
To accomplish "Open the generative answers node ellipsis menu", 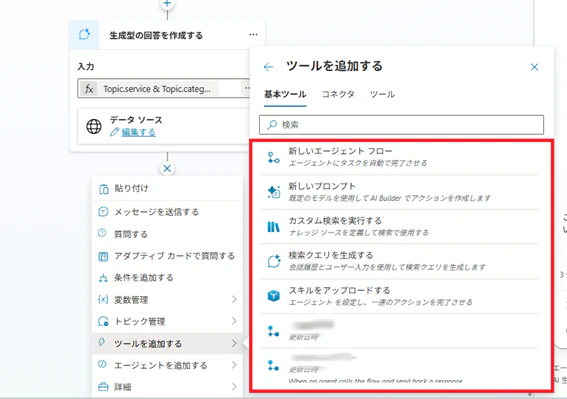I will [253, 35].
